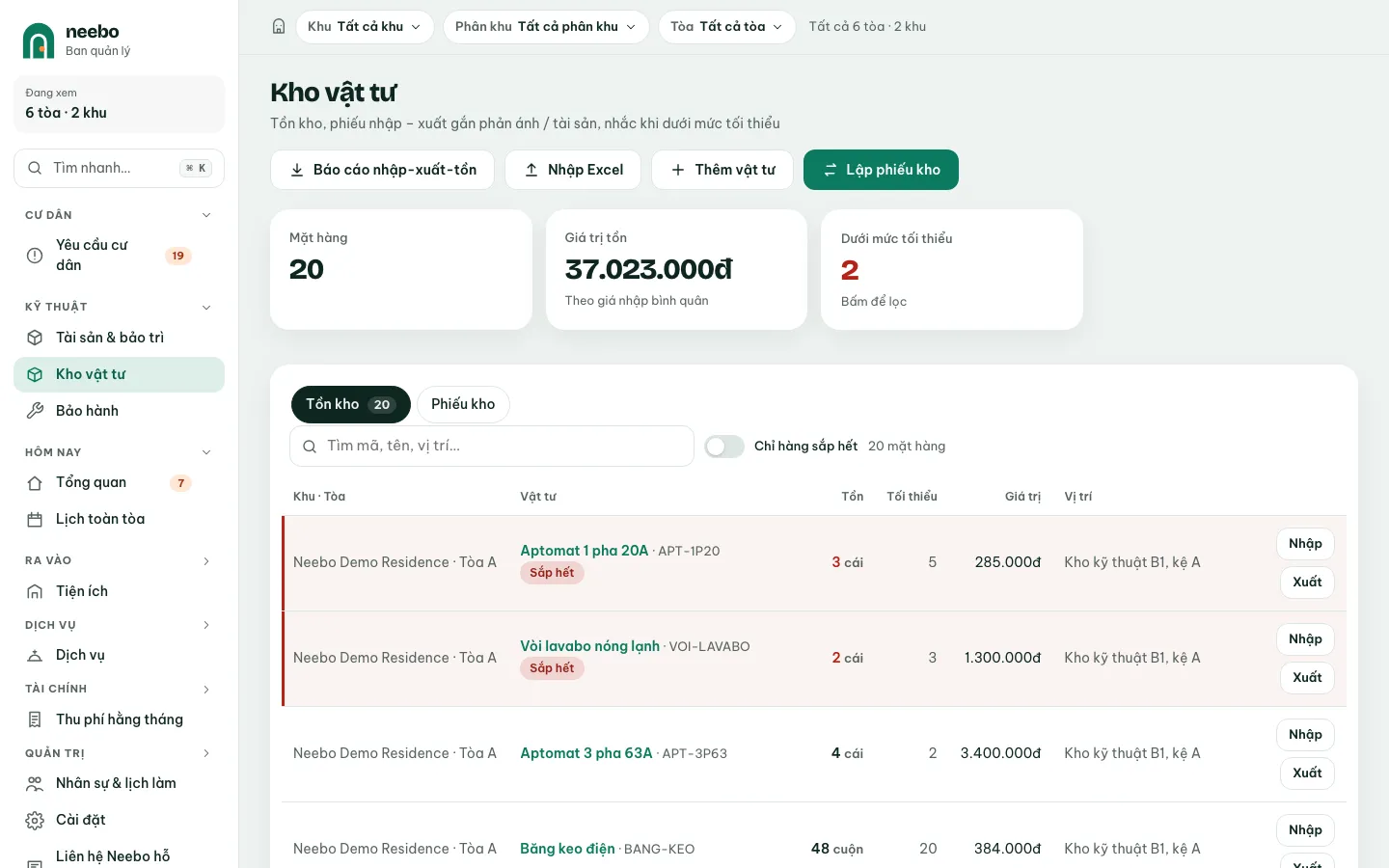This screenshot has height=868, width=1389.
Task: Click Báo cáo nhập-xuất-tồn button
Action: coord(382,170)
